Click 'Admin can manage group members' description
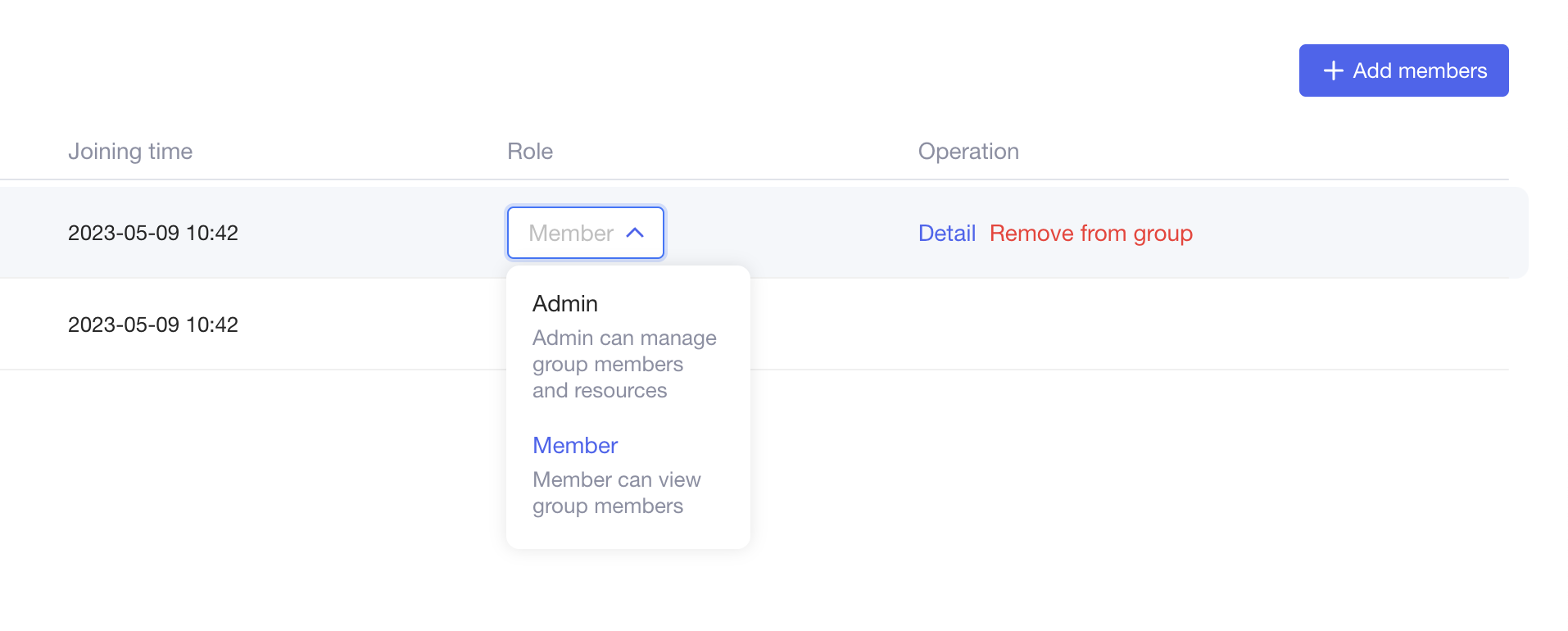 click(624, 351)
